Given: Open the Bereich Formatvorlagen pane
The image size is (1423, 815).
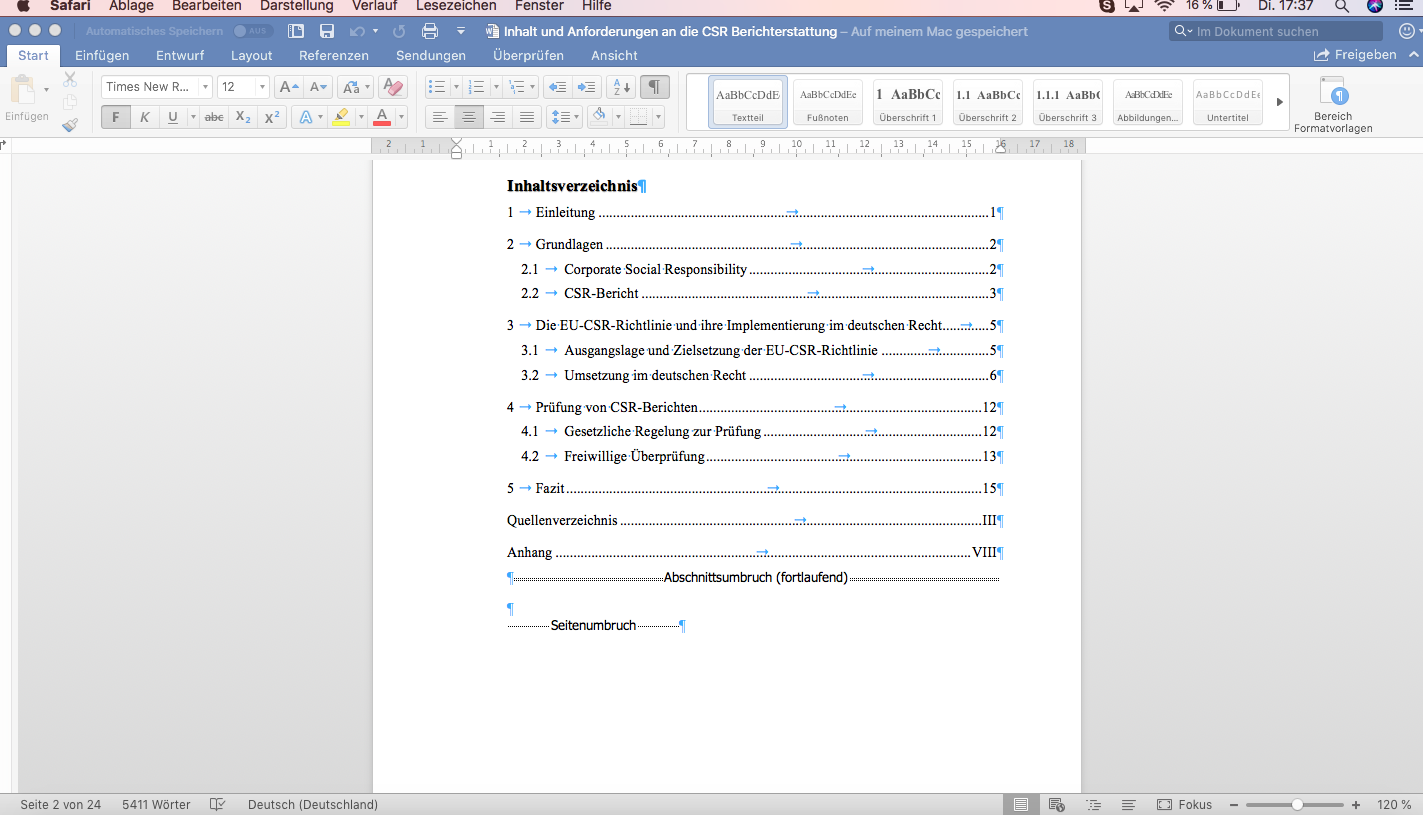Looking at the screenshot, I should 1333,104.
